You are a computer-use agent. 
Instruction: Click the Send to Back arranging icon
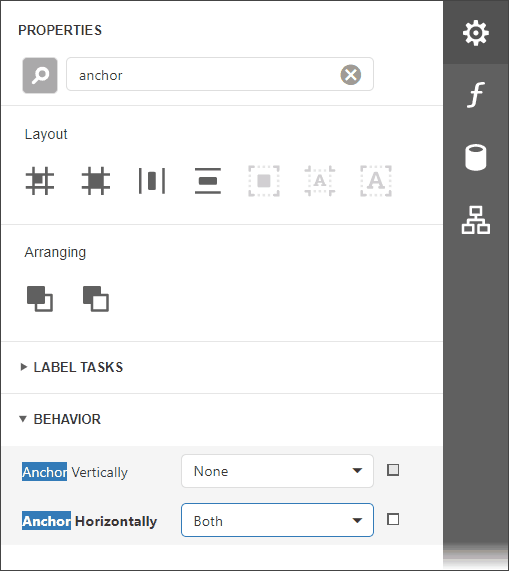click(x=96, y=299)
